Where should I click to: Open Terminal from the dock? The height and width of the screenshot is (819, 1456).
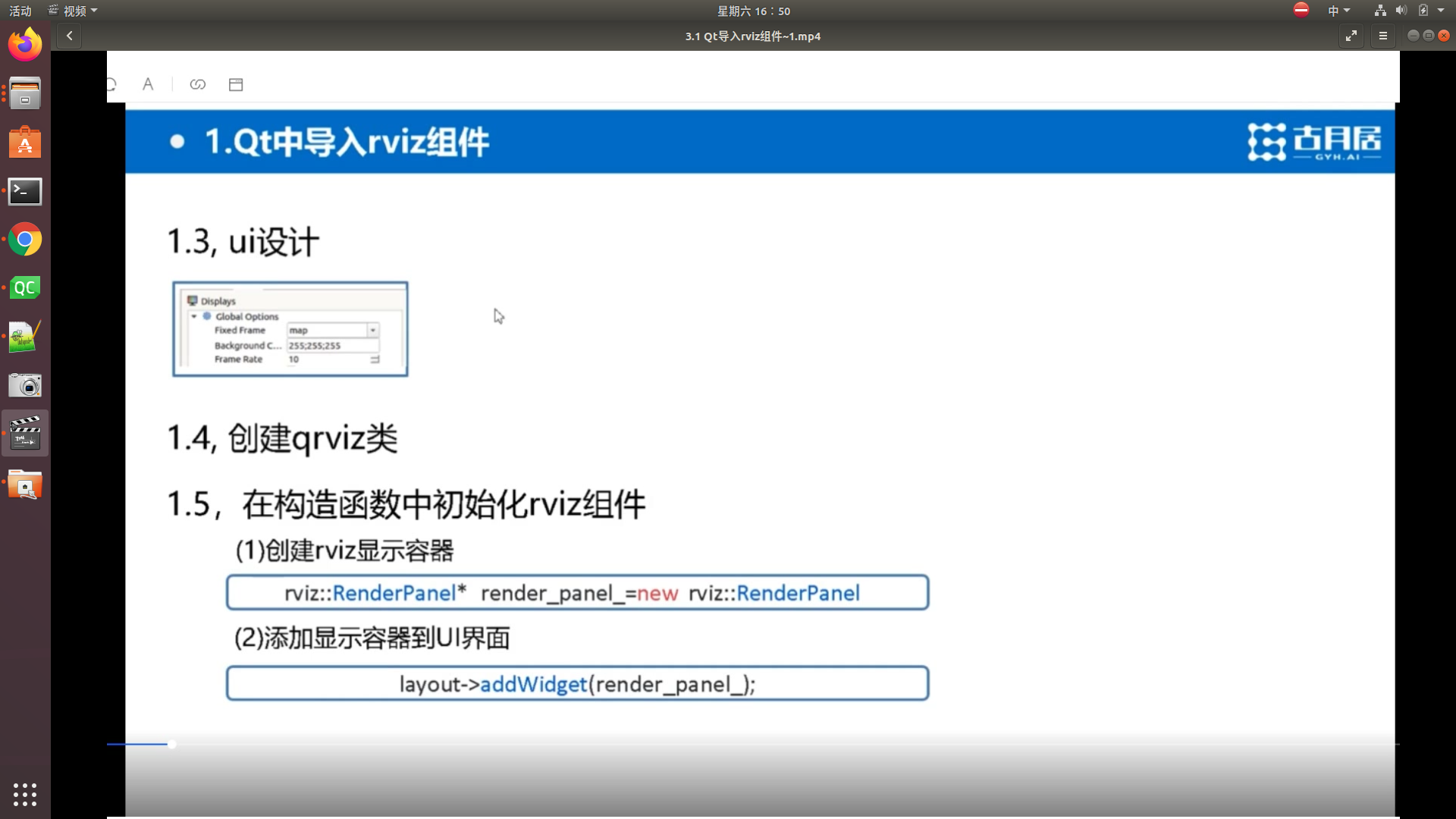pos(25,191)
